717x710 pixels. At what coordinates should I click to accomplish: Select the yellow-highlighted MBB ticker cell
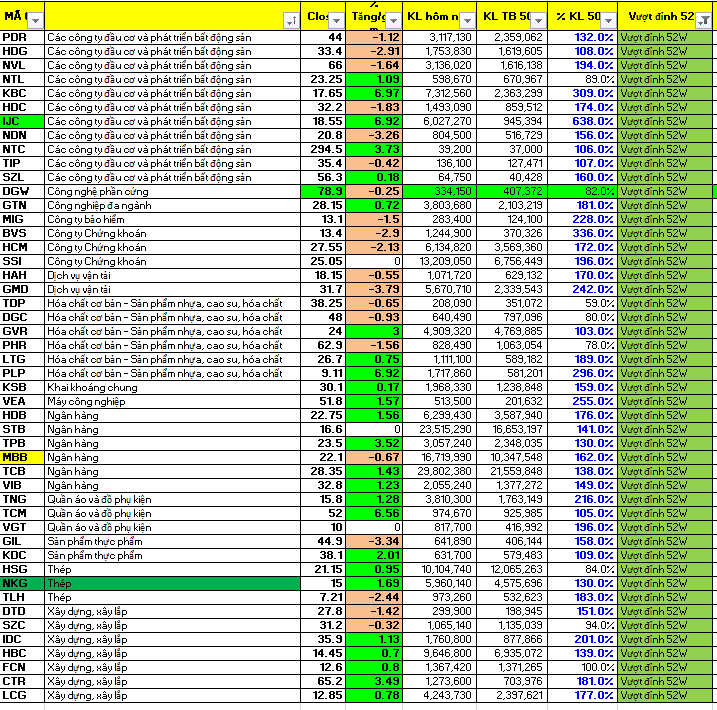click(x=22, y=457)
